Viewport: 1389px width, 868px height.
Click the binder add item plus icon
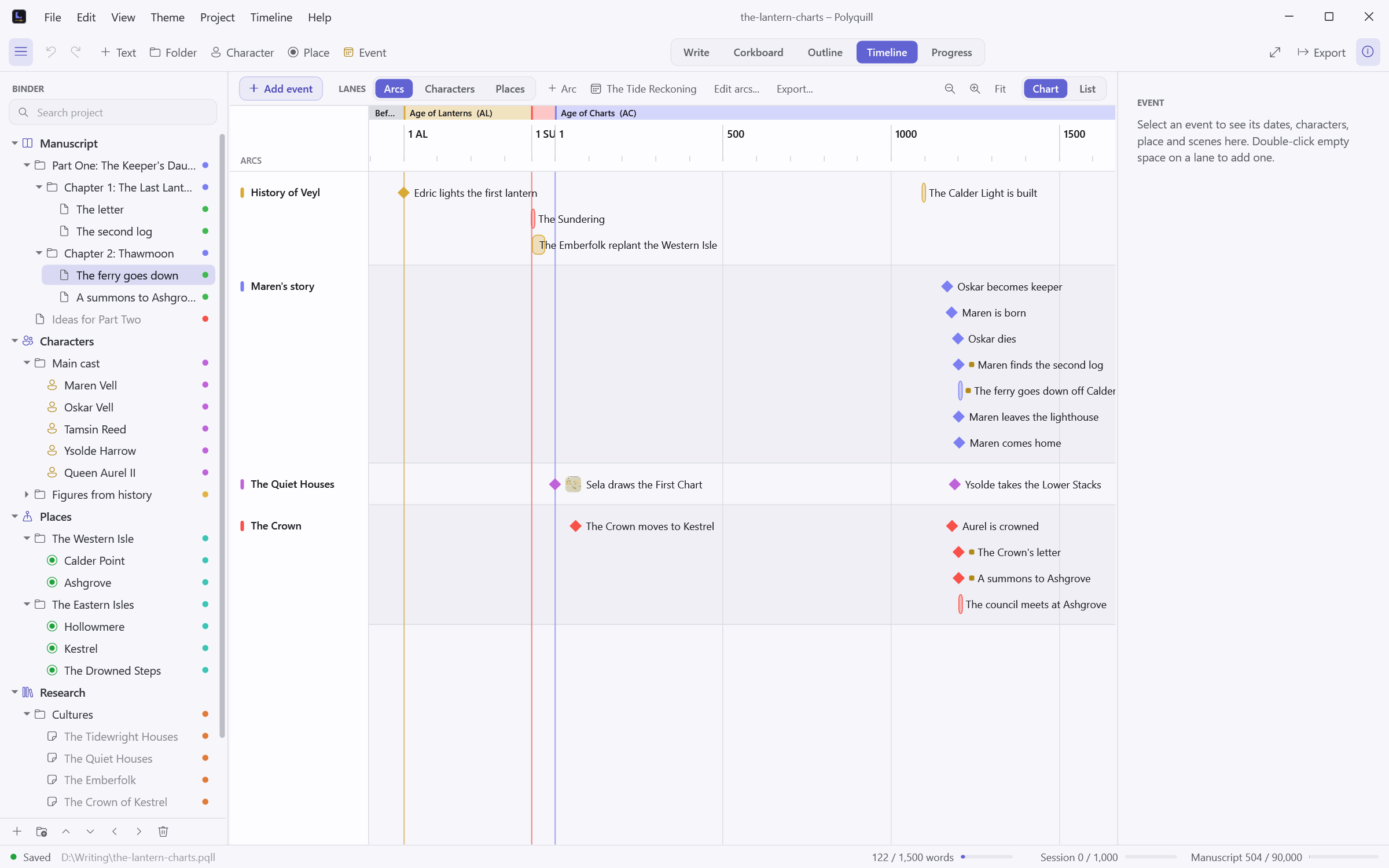click(x=17, y=832)
